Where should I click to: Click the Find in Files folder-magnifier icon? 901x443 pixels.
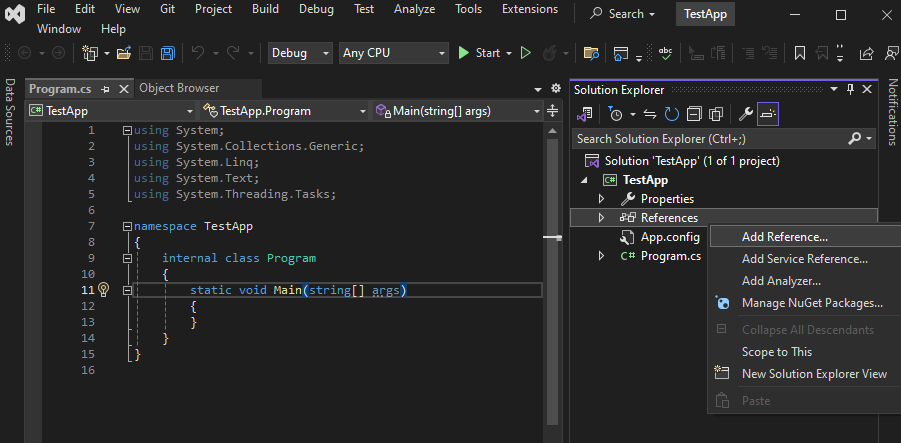(x=591, y=53)
